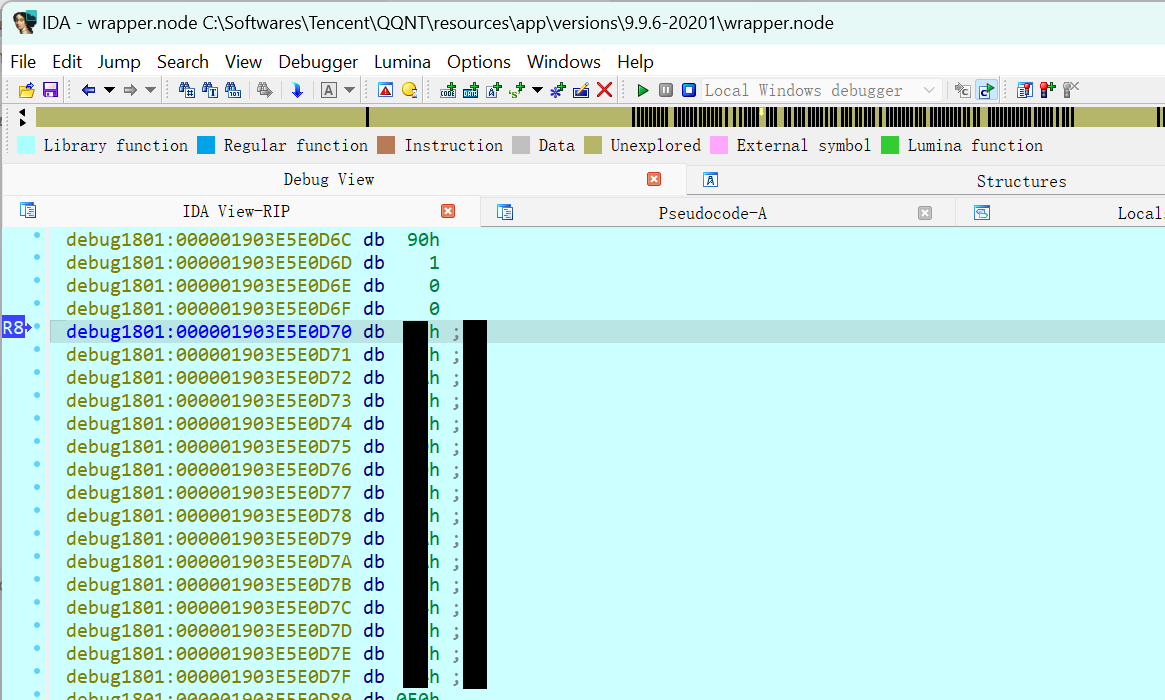Click the olive navigation band overview
The height and width of the screenshot is (700, 1165).
tap(600, 117)
